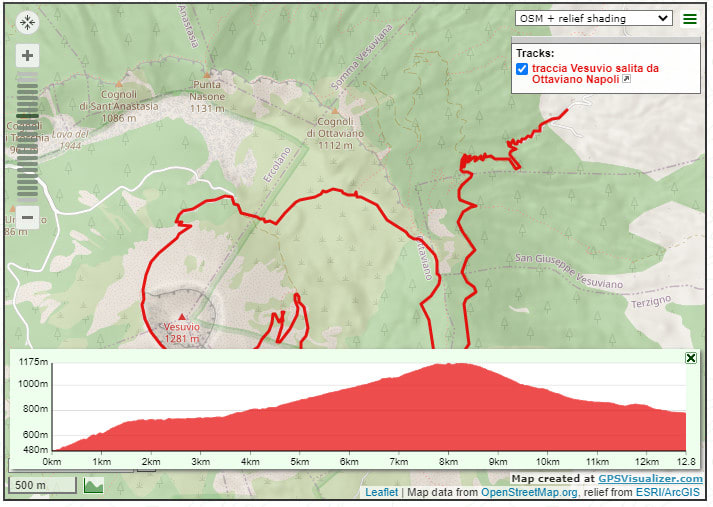713x507 pixels.
Task: Open the green hamburger menu
Action: pos(690,19)
